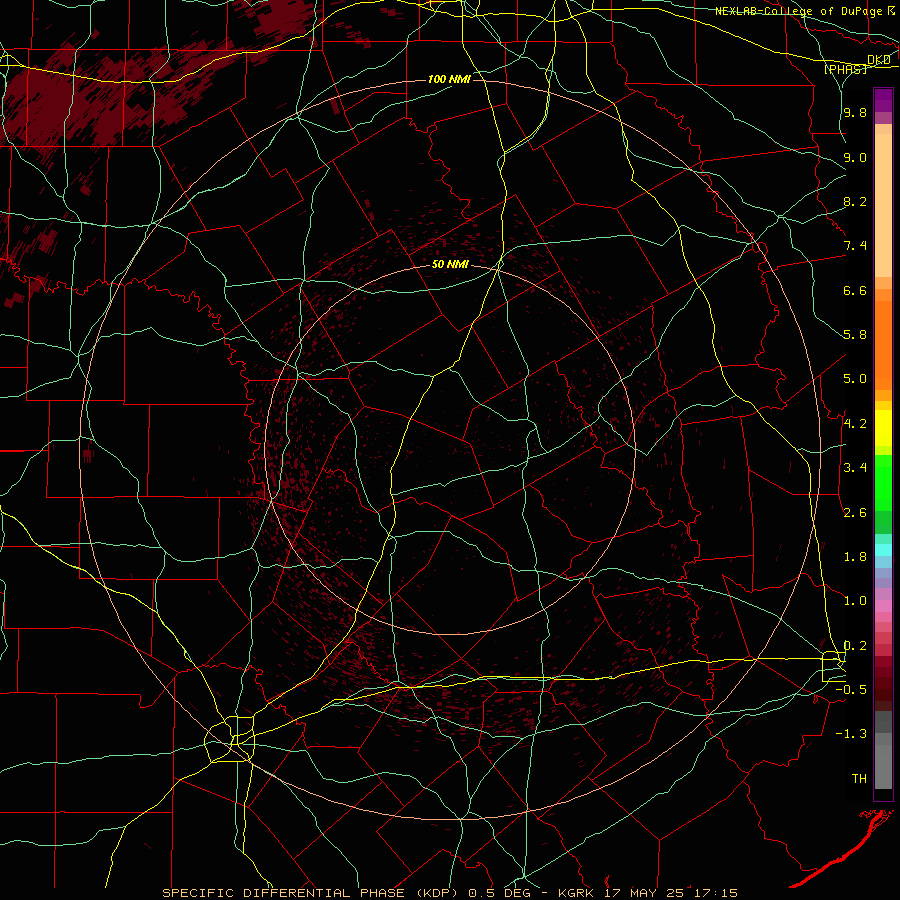The height and width of the screenshot is (900, 900).
Task: Click the 100 NMI range ring label
Action: pos(449,79)
